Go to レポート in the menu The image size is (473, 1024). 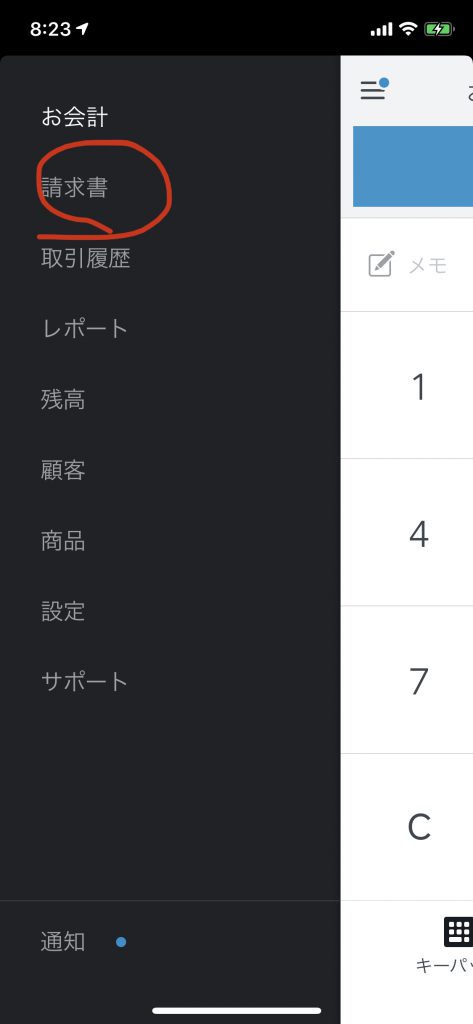(x=85, y=328)
